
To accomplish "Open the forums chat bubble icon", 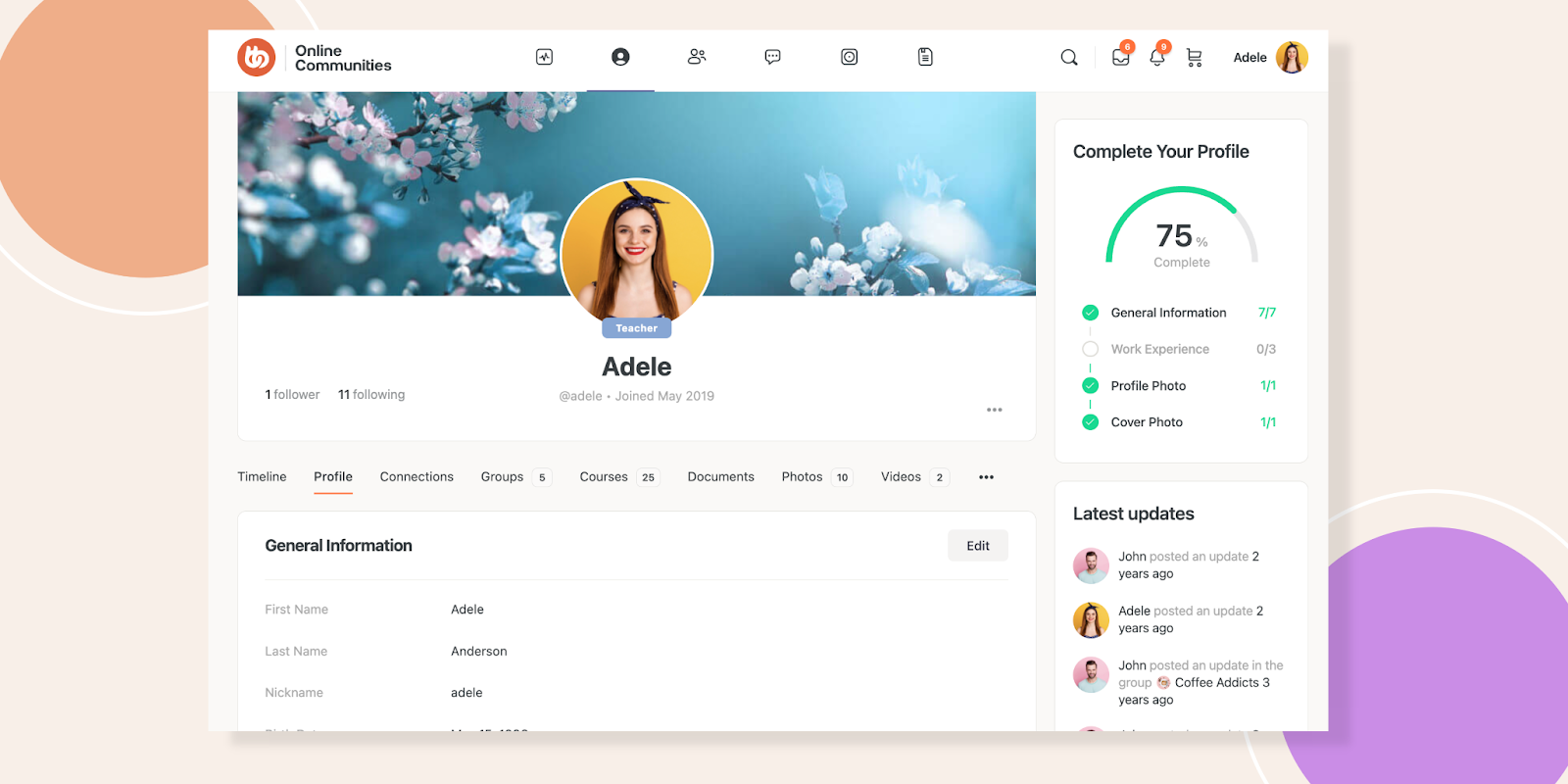I will pos(773,57).
